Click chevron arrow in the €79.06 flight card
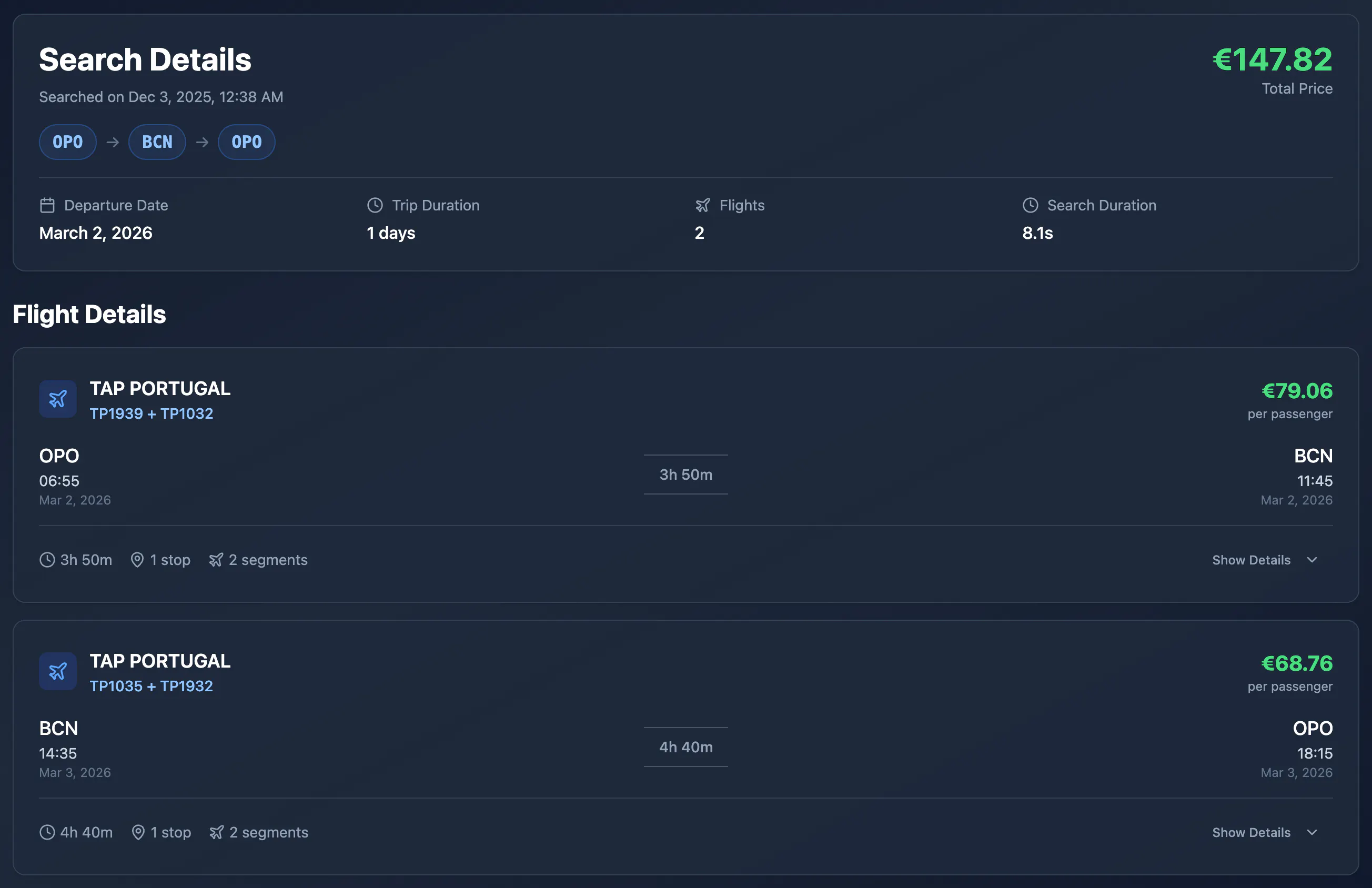Viewport: 1372px width, 888px height. 1312,560
